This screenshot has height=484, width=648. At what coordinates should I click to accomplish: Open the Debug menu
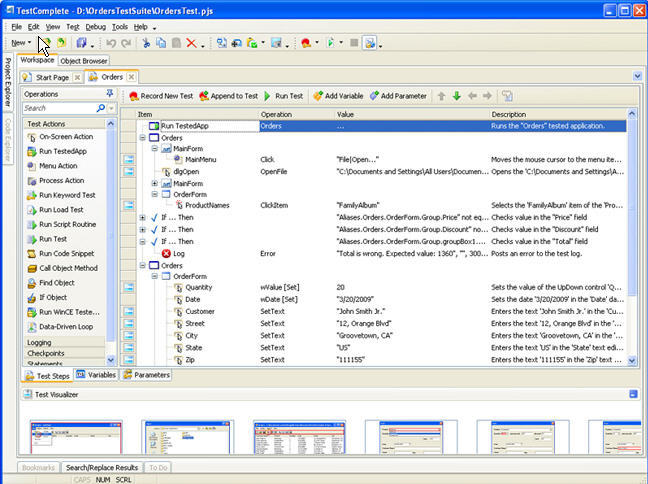(95, 27)
